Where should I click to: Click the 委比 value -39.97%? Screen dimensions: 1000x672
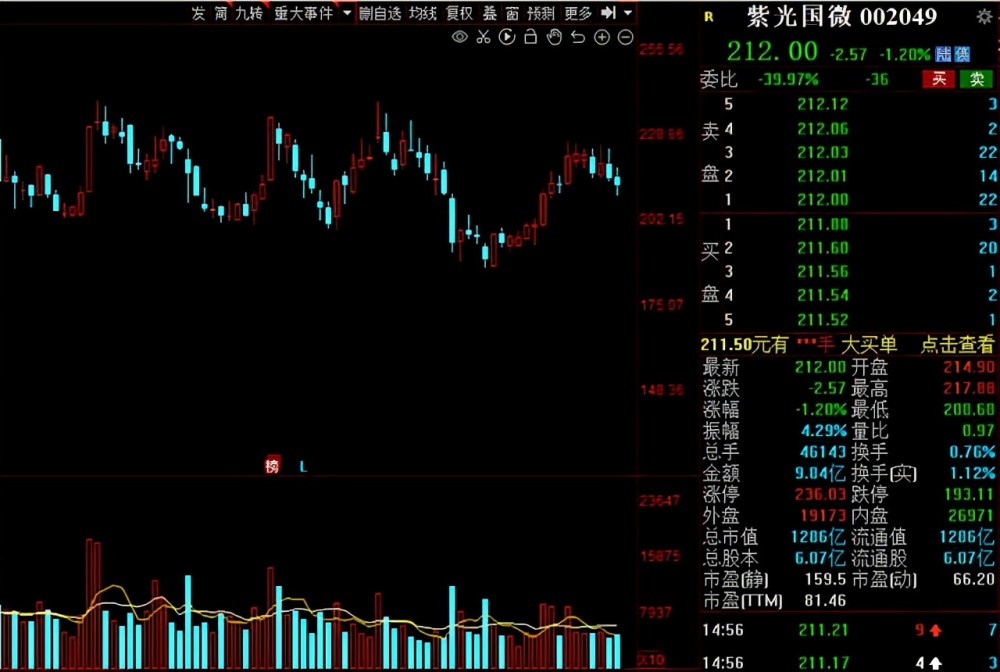point(788,80)
